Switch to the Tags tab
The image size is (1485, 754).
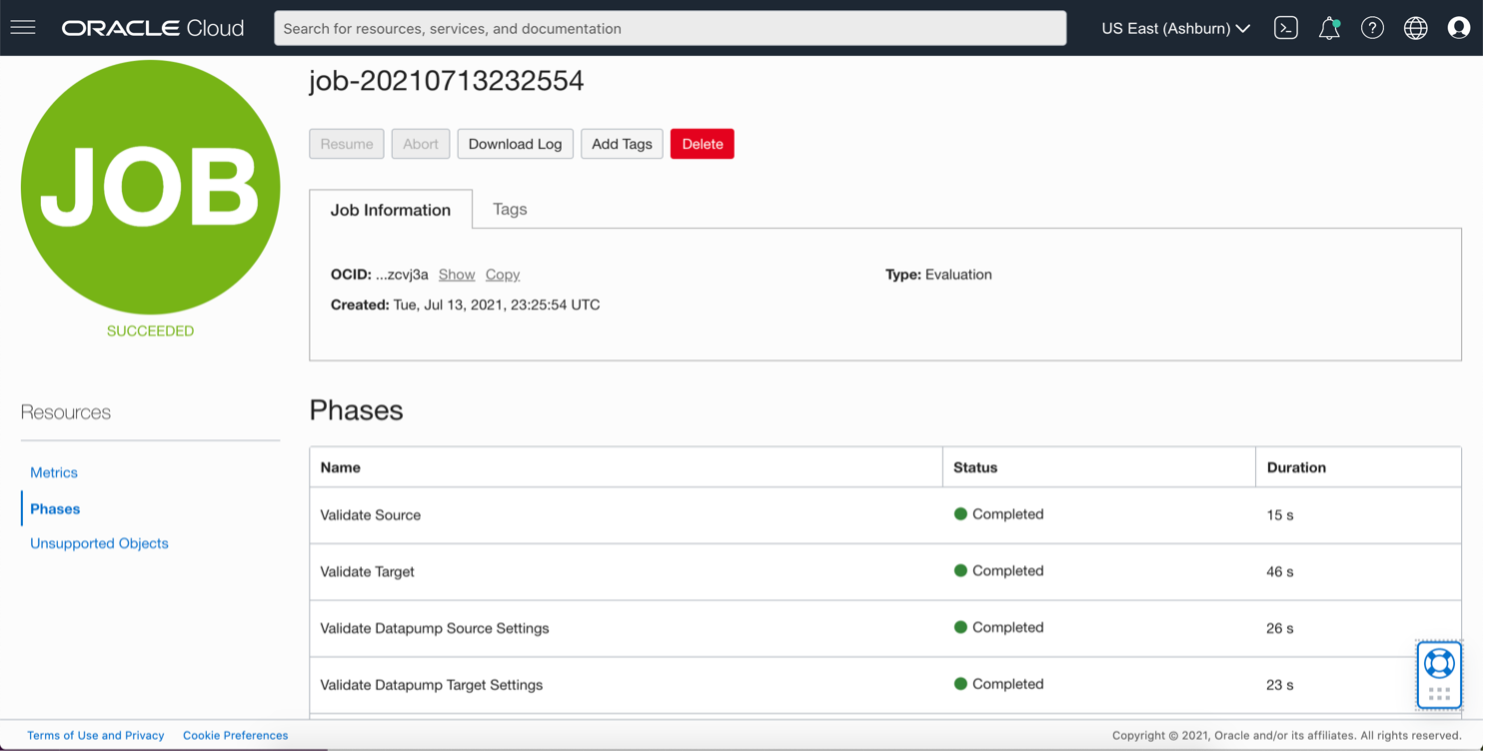(x=510, y=209)
